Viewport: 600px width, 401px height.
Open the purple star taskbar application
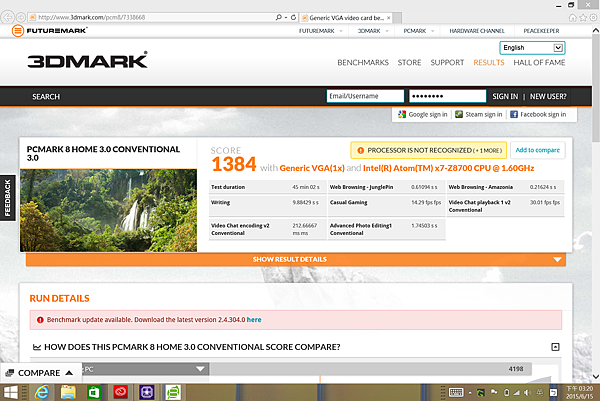(x=147, y=392)
